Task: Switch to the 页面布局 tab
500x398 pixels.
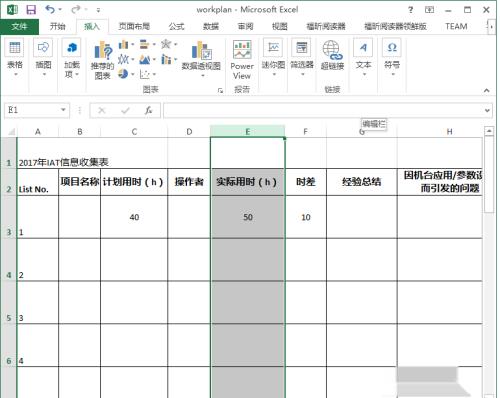Action: (x=134, y=26)
